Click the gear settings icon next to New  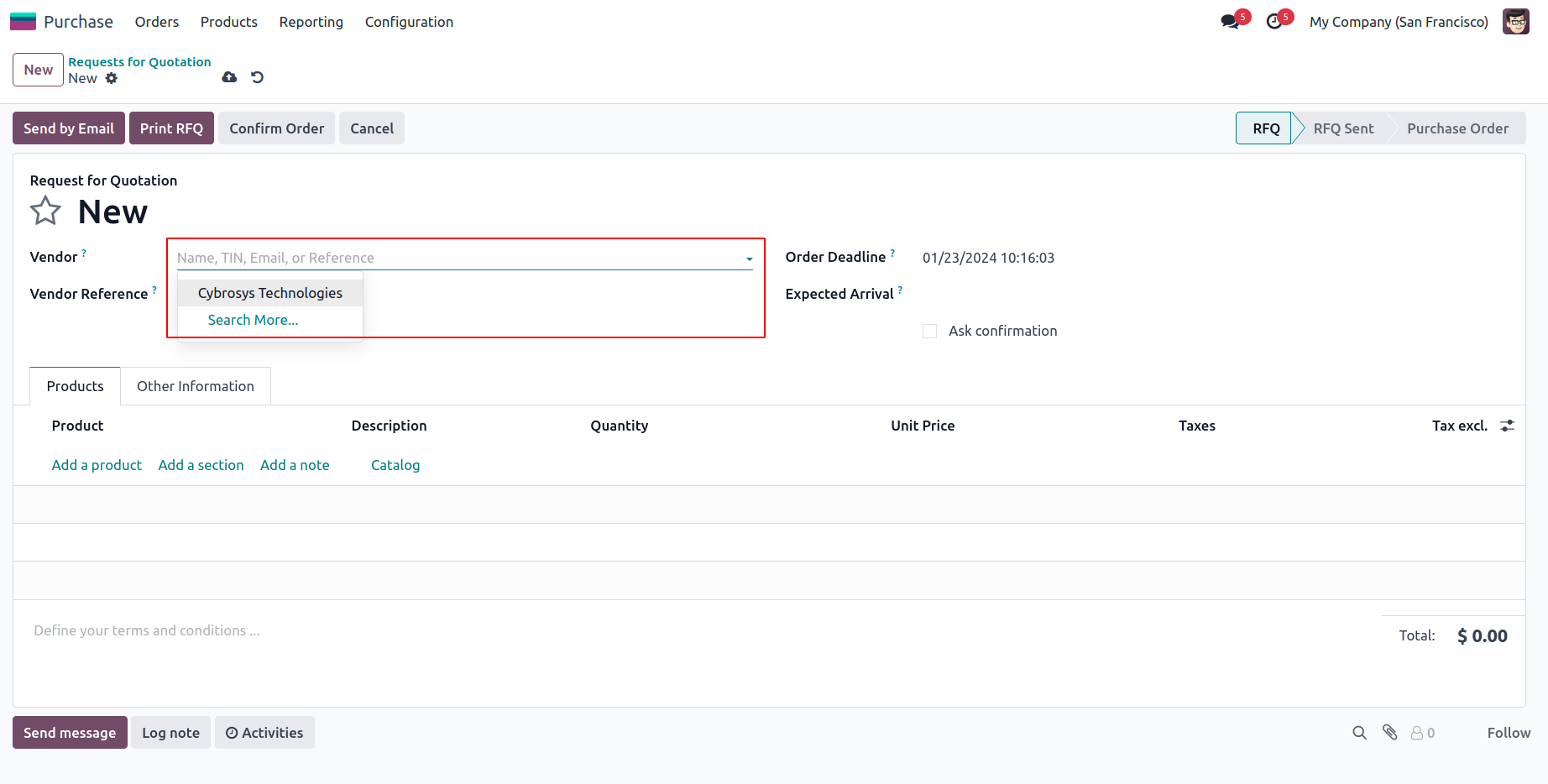pos(112,78)
